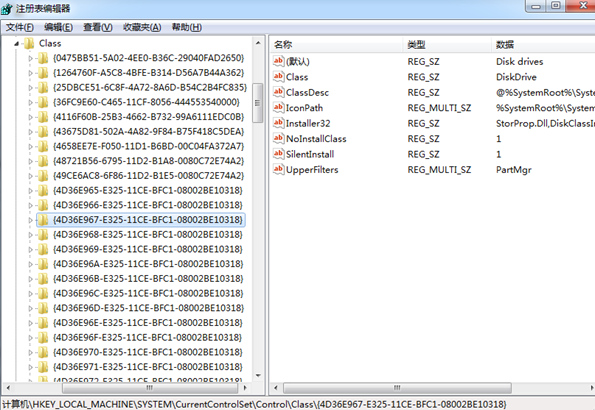This screenshot has width=595, height=410.
Task: Open the 查看(V) menu
Action: pyautogui.click(x=98, y=27)
